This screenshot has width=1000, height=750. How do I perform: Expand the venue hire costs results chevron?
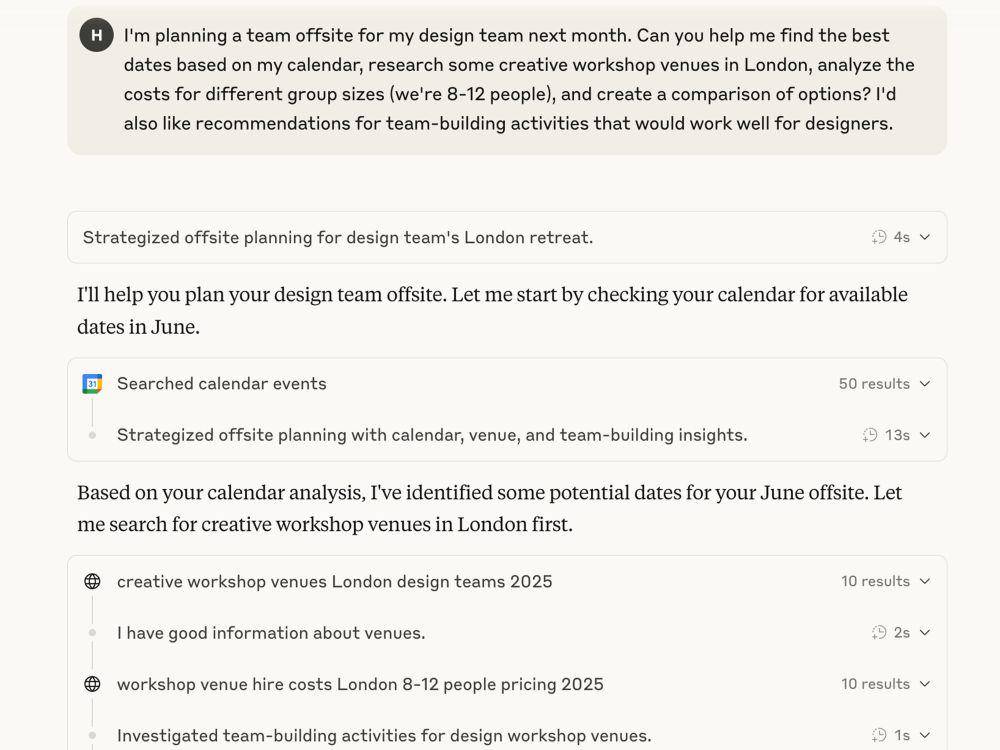coord(925,684)
